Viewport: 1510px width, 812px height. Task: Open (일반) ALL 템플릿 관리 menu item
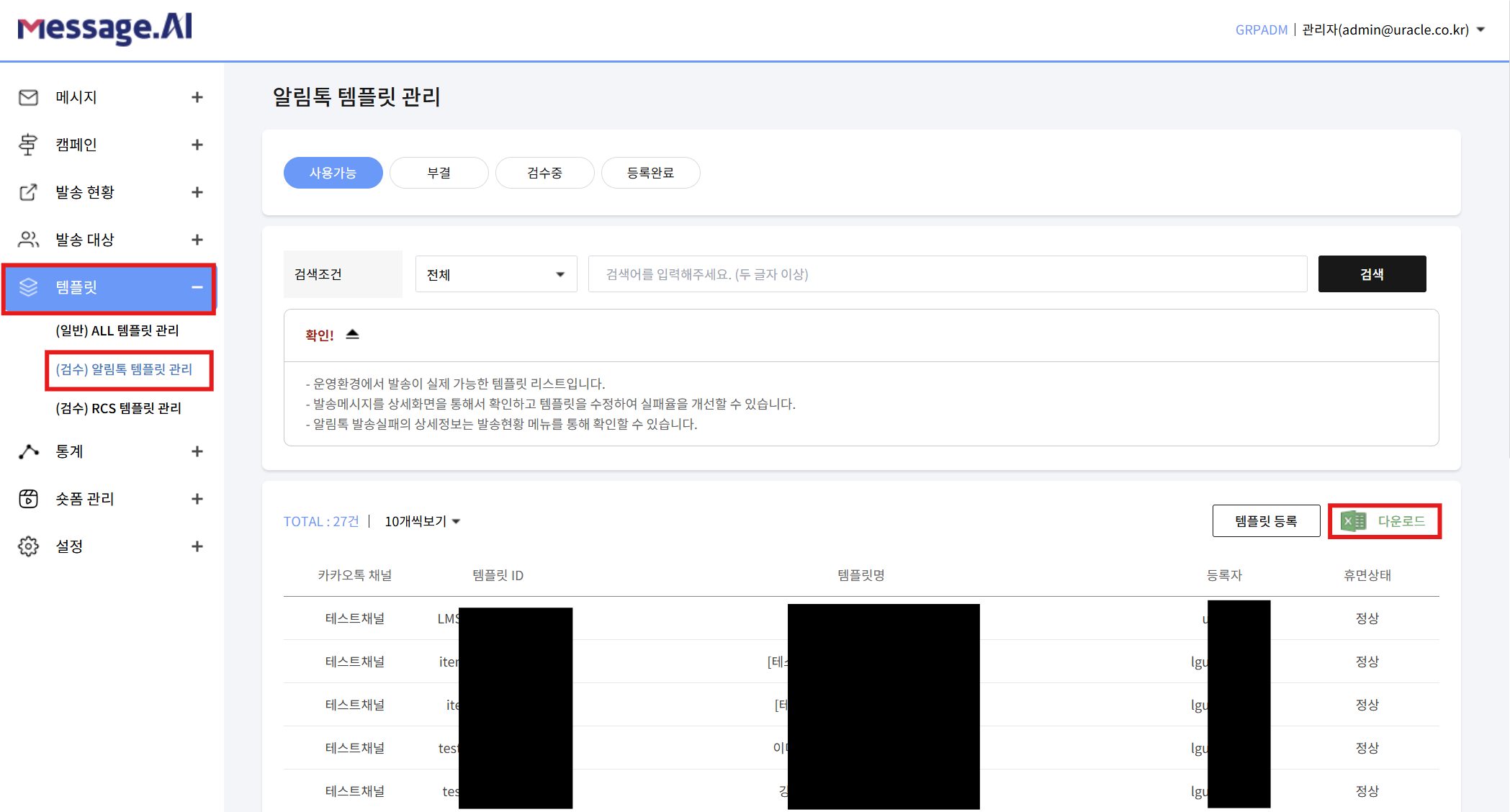[116, 330]
